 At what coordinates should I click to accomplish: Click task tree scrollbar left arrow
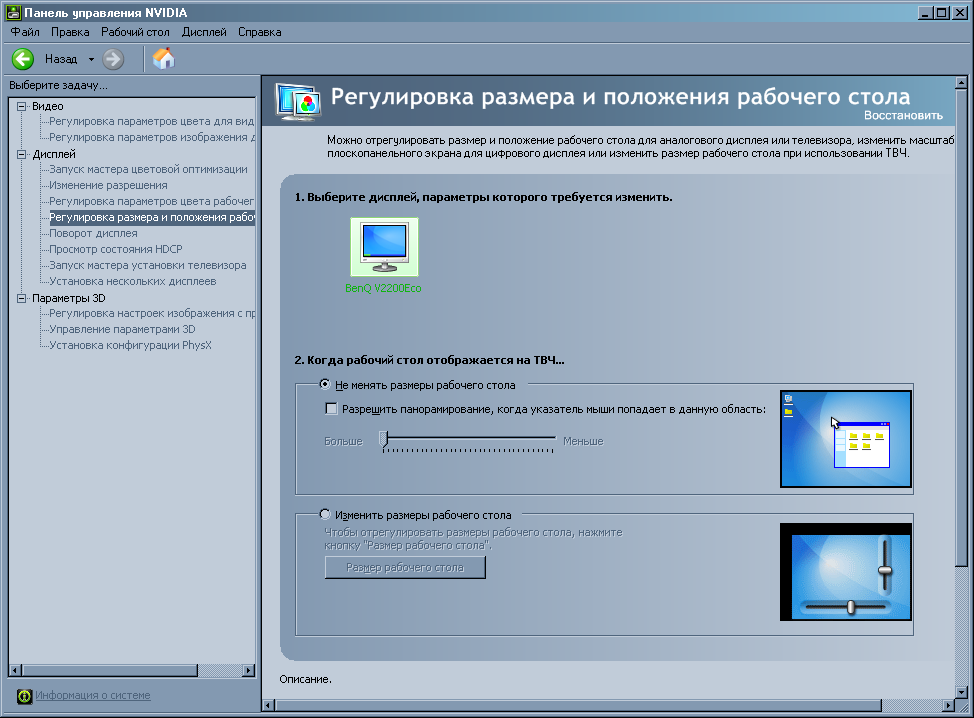[x=16, y=670]
